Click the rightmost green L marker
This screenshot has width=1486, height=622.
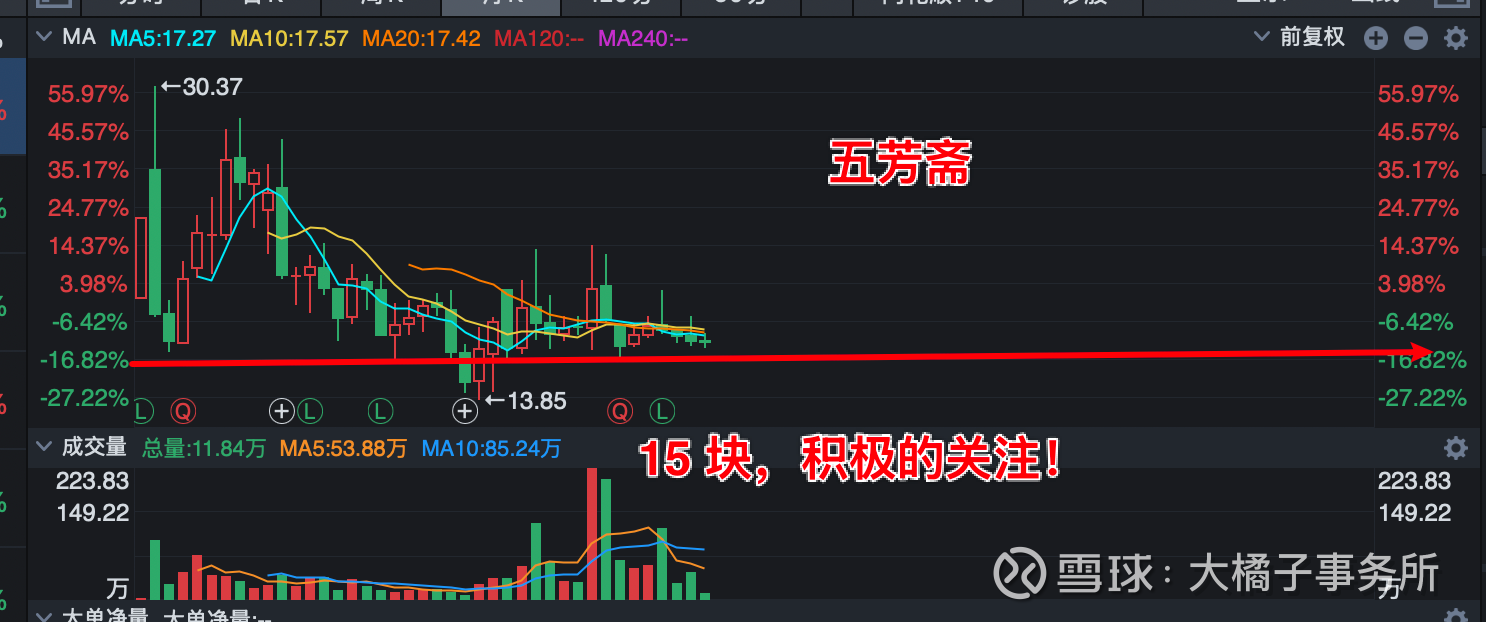click(x=662, y=409)
